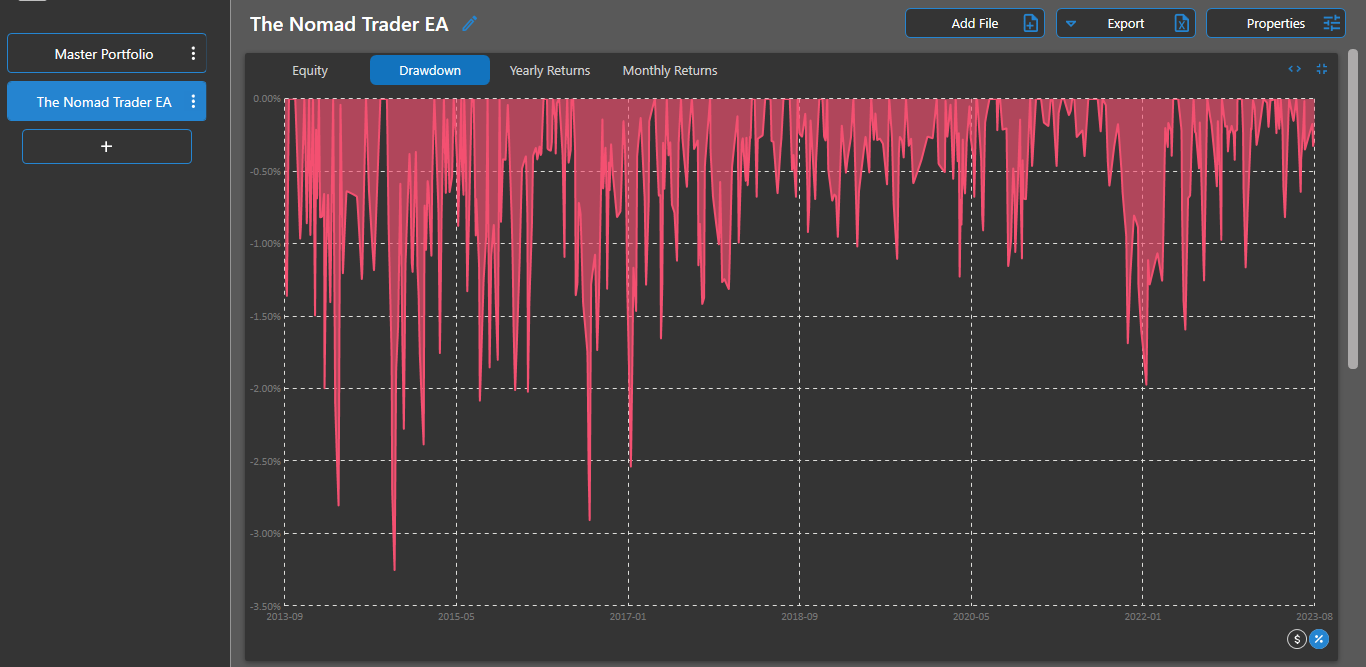Open The Nomad Trader EA three-dot menu
The height and width of the screenshot is (667, 1366).
click(193, 102)
